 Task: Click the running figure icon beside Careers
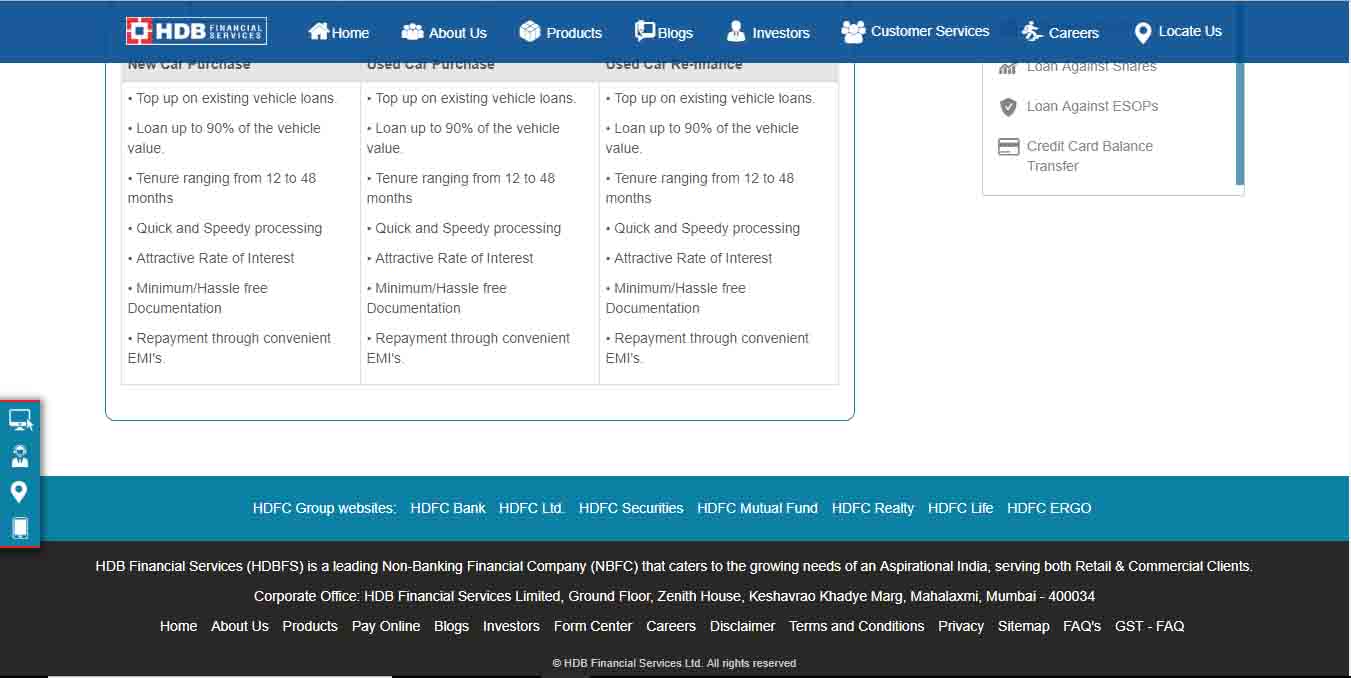1032,32
